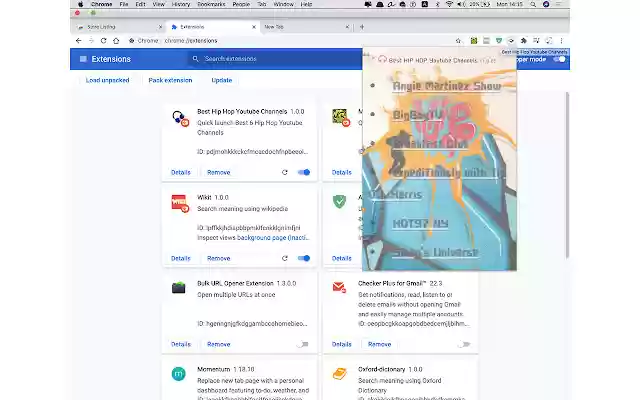Close the Store Listing tab
The image size is (640, 400).
tap(160, 27)
